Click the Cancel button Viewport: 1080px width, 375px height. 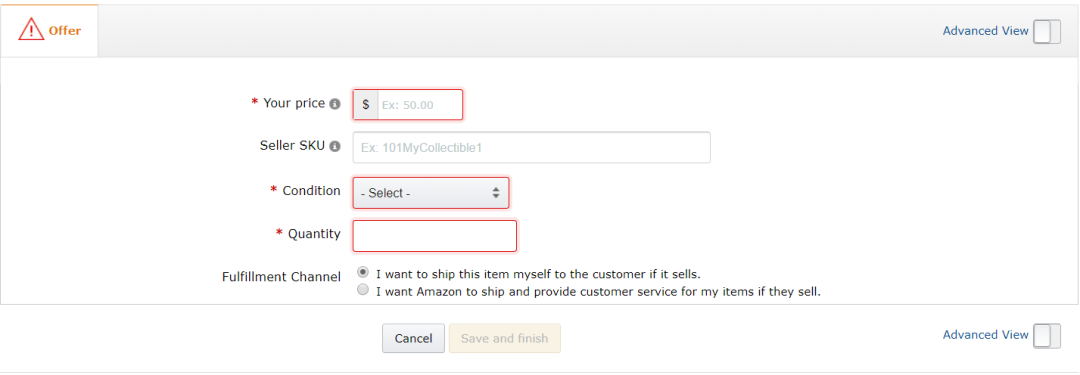pyautogui.click(x=413, y=338)
